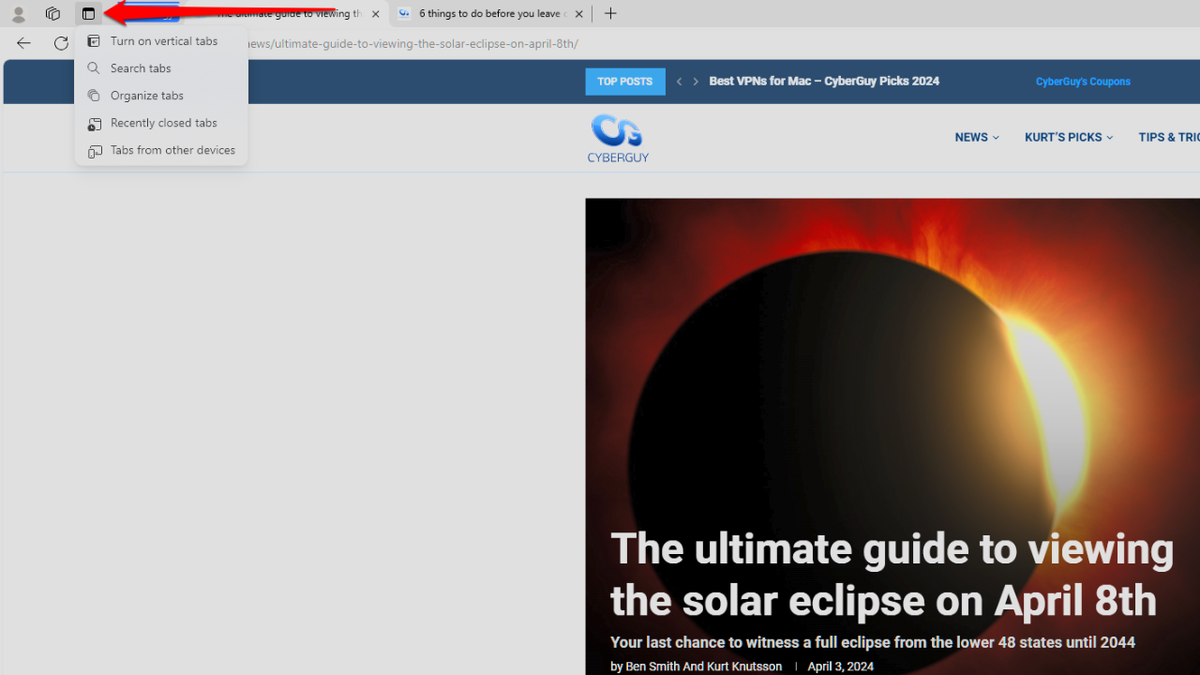
Task: Click the "Best VPNs for Mac – CyberGuy Picks 2024" headline
Action: [824, 81]
